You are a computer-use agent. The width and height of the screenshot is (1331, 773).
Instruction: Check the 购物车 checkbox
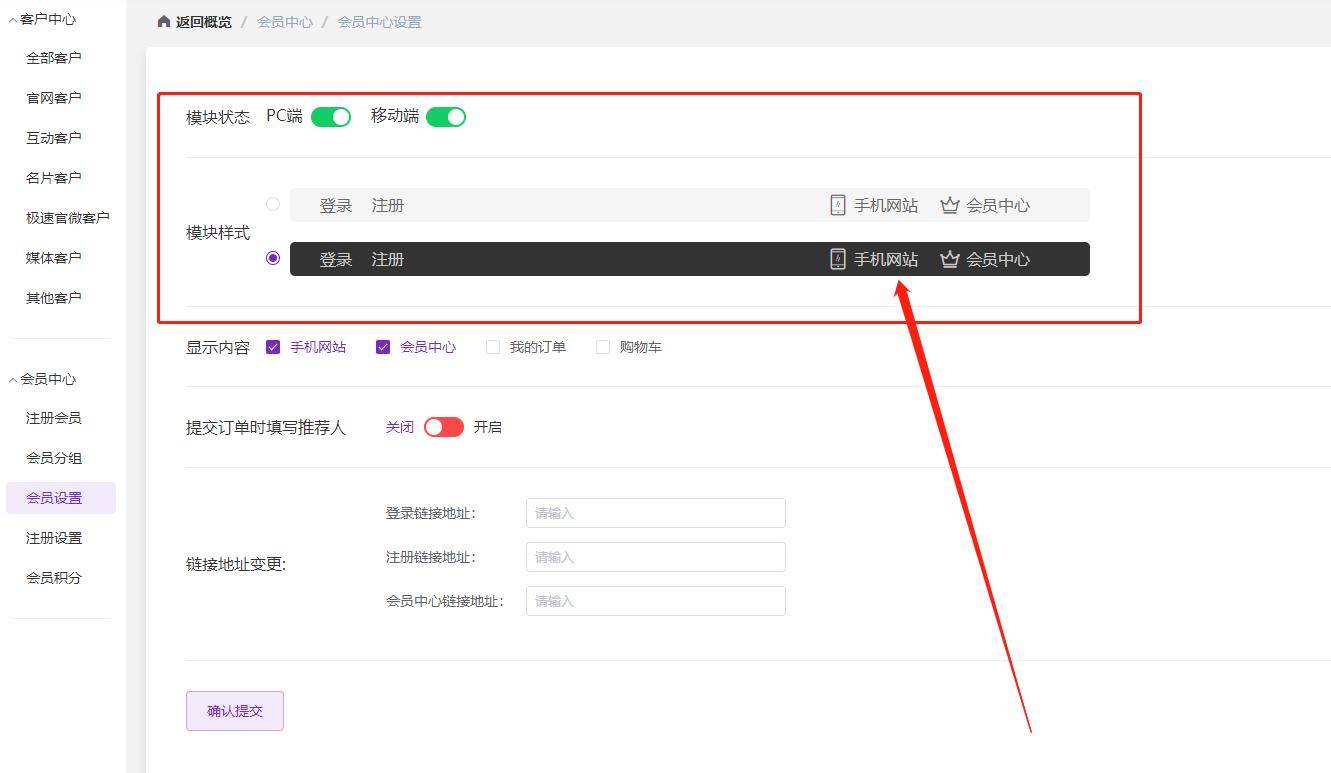click(x=603, y=346)
